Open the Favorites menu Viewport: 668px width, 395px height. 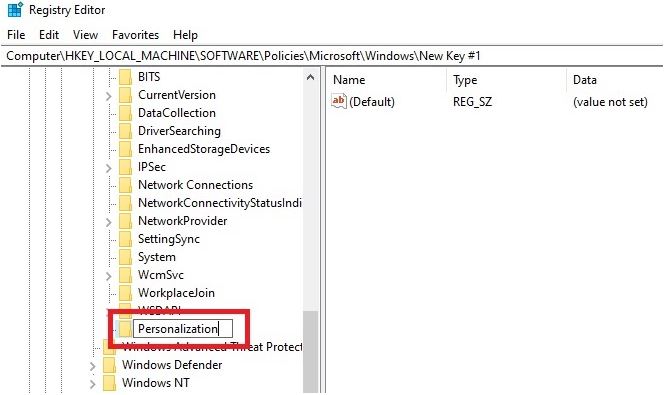[135, 35]
